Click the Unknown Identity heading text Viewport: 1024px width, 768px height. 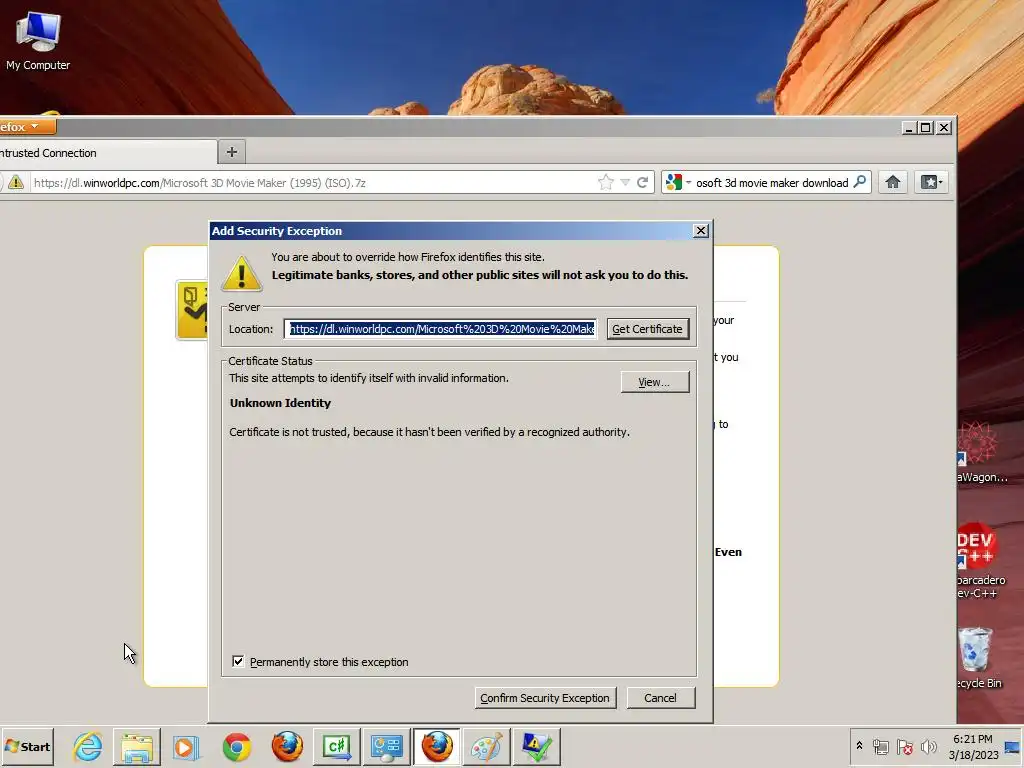point(280,403)
